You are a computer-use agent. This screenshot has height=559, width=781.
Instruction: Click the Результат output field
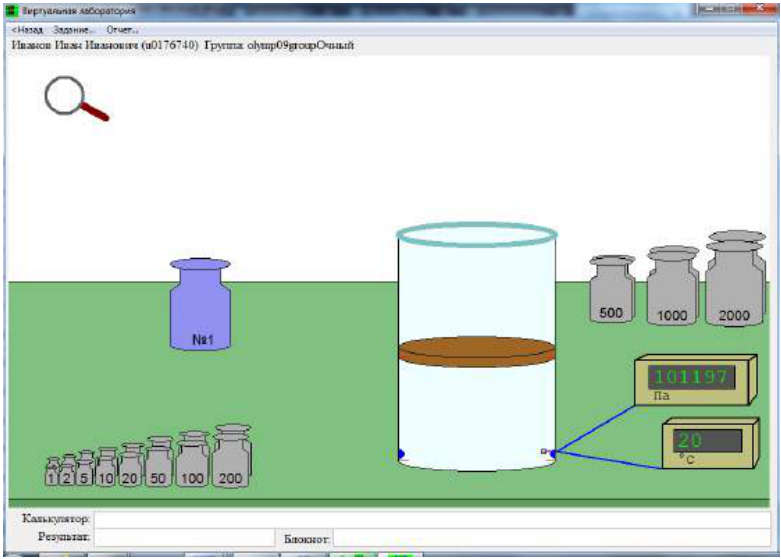(184, 538)
